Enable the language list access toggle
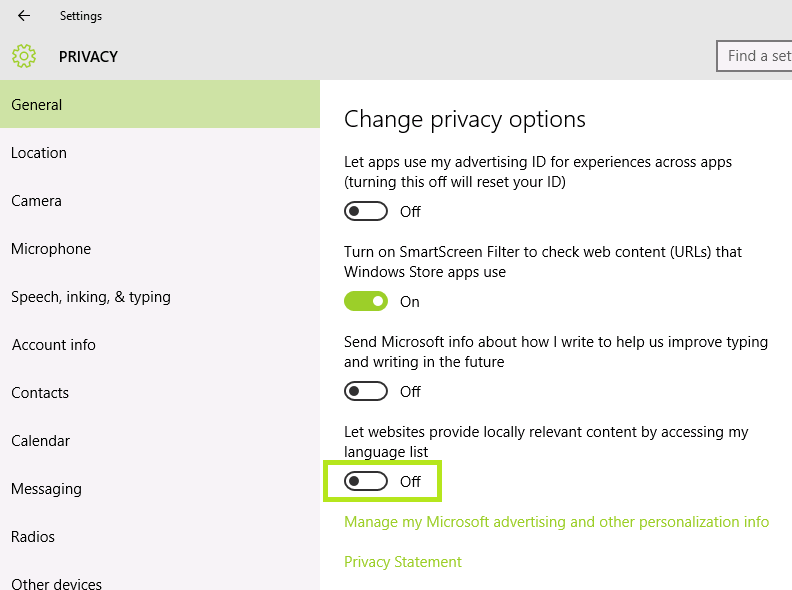The width and height of the screenshot is (792, 590). pyautogui.click(x=366, y=481)
